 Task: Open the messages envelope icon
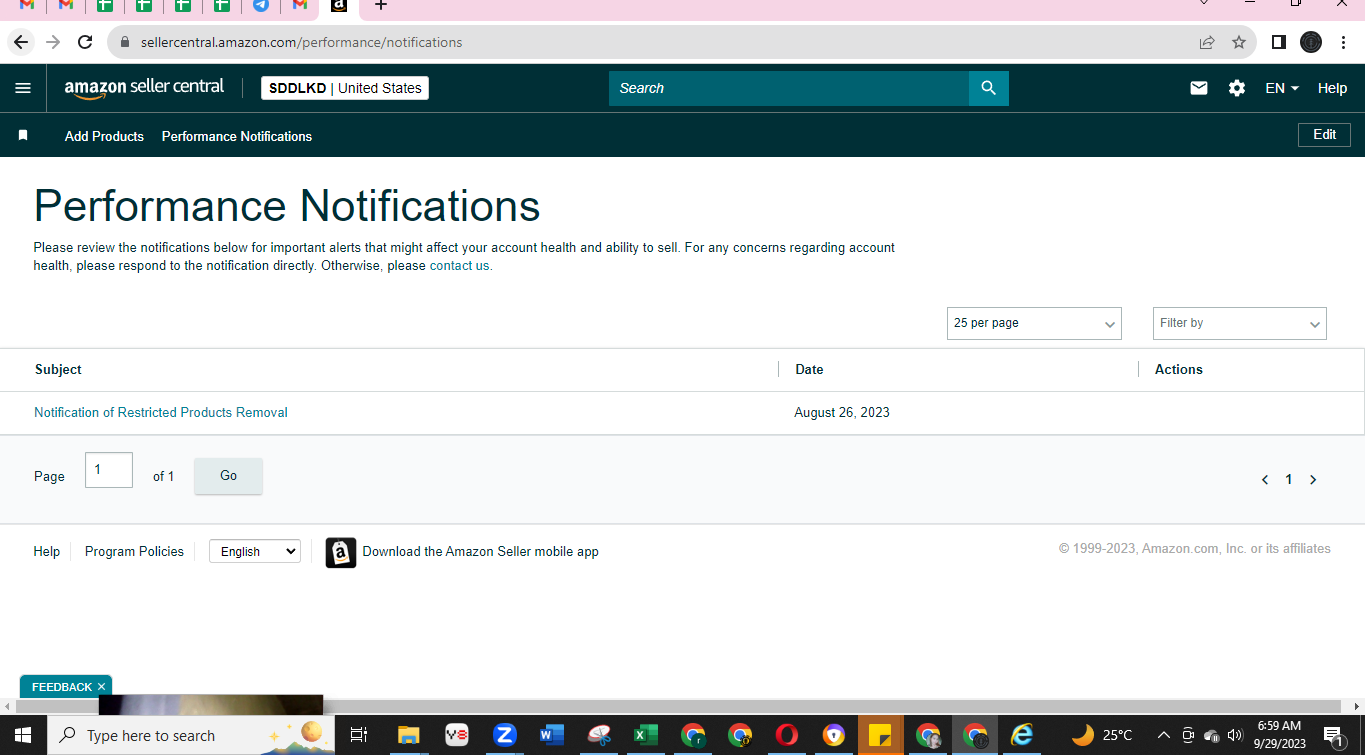tap(1199, 88)
